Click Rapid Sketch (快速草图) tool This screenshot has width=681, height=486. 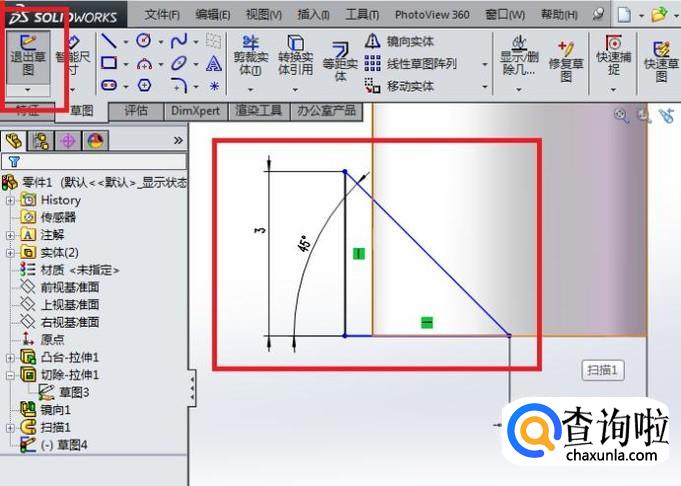[661, 61]
